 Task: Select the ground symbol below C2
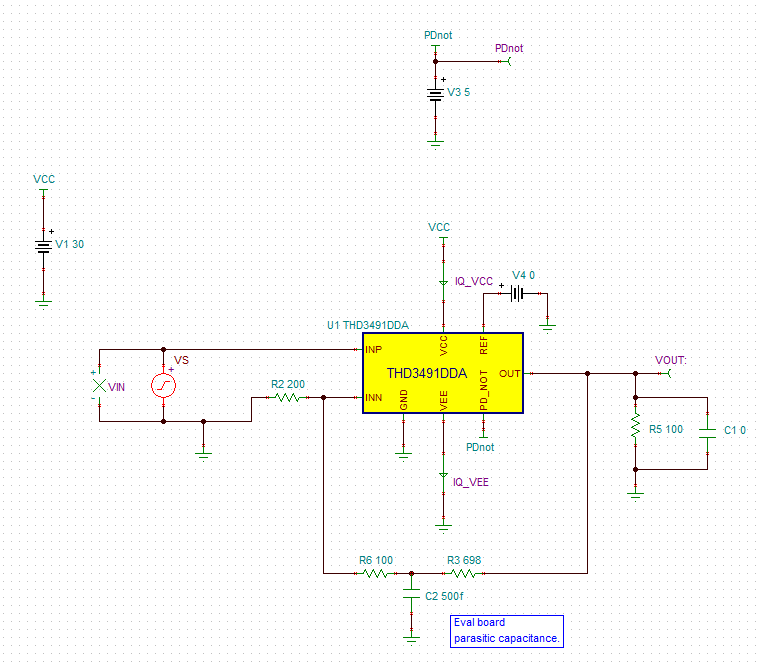[411, 640]
